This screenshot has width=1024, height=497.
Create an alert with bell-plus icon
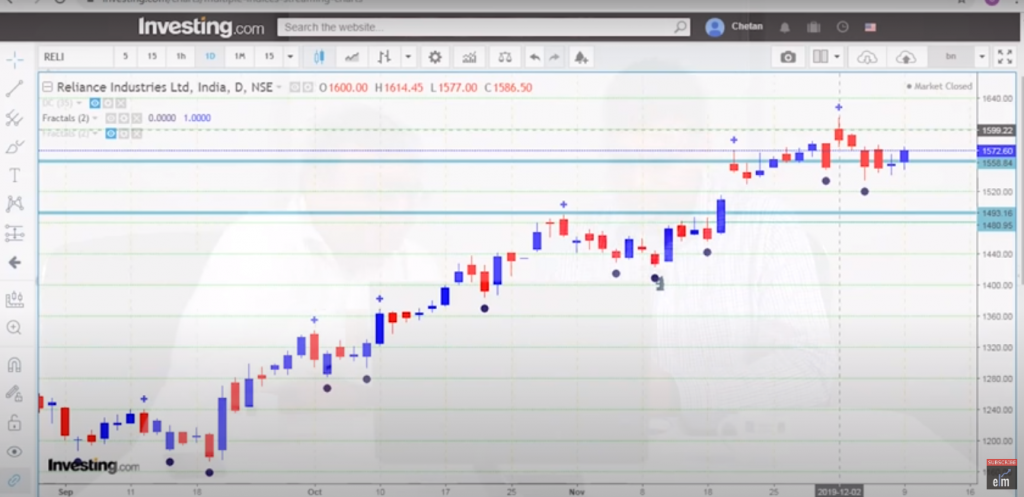point(581,57)
